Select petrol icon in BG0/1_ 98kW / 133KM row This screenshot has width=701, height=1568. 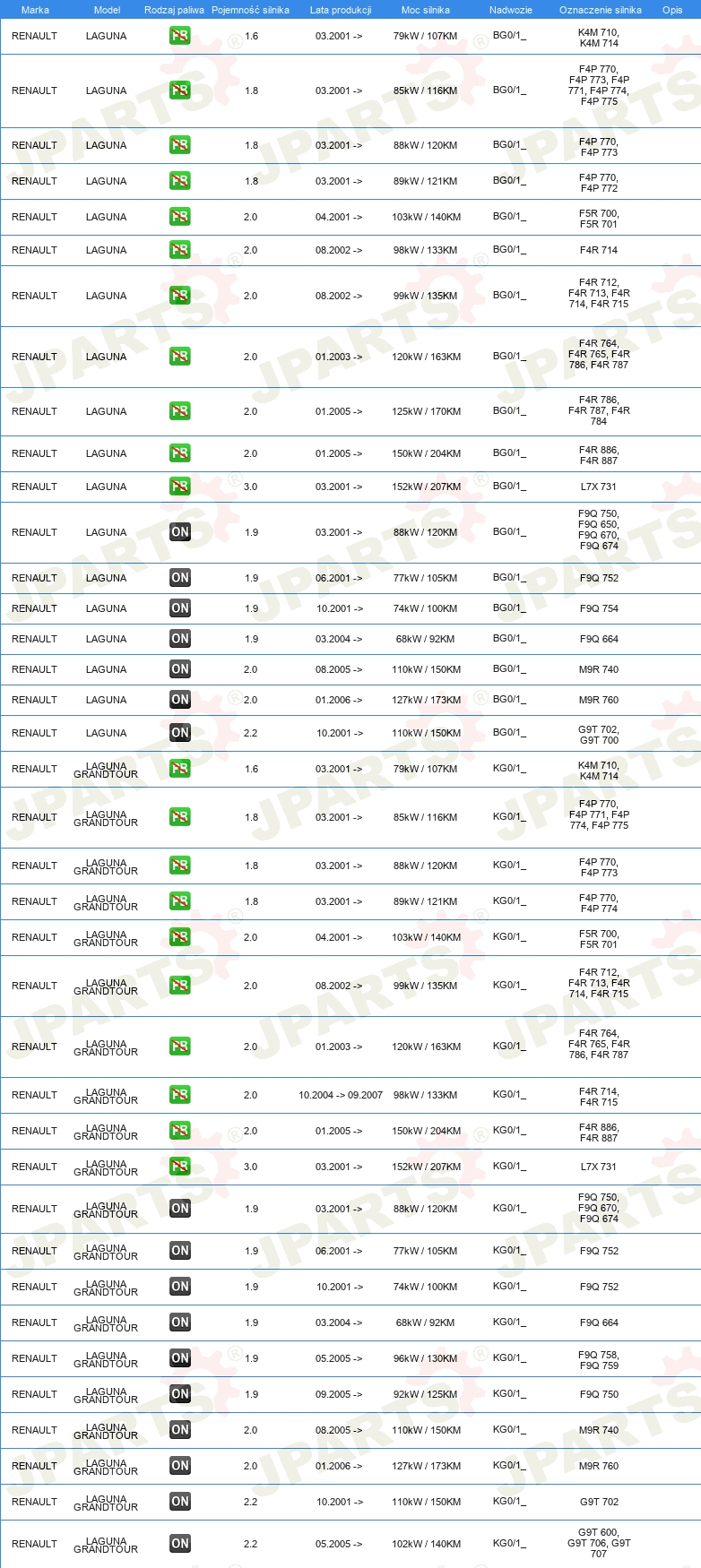(180, 250)
